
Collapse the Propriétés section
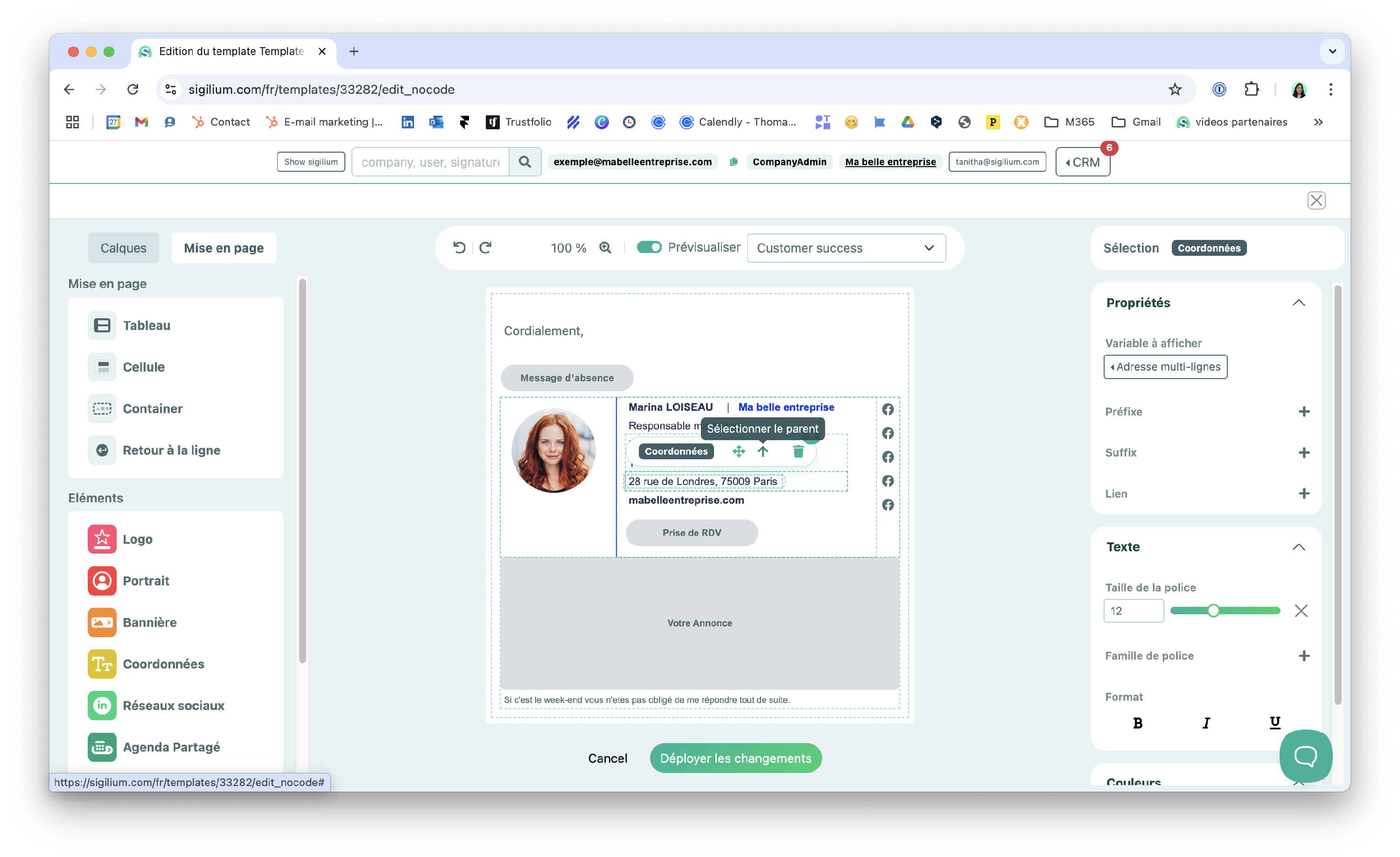click(x=1298, y=302)
